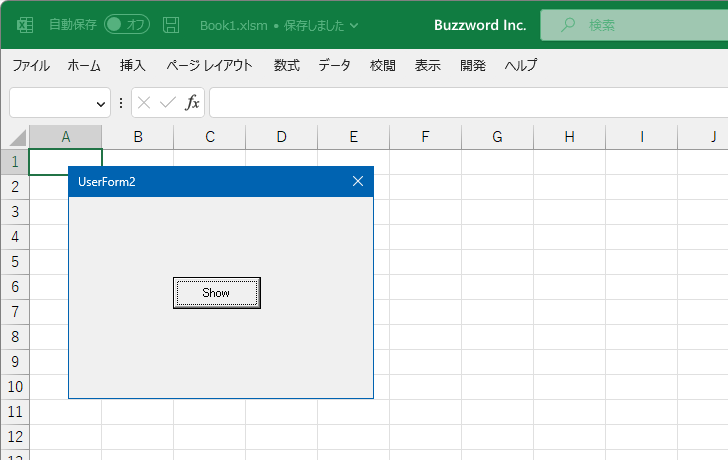This screenshot has height=460, width=728.
Task: Open the ファイル menu tab
Action: pos(31,65)
